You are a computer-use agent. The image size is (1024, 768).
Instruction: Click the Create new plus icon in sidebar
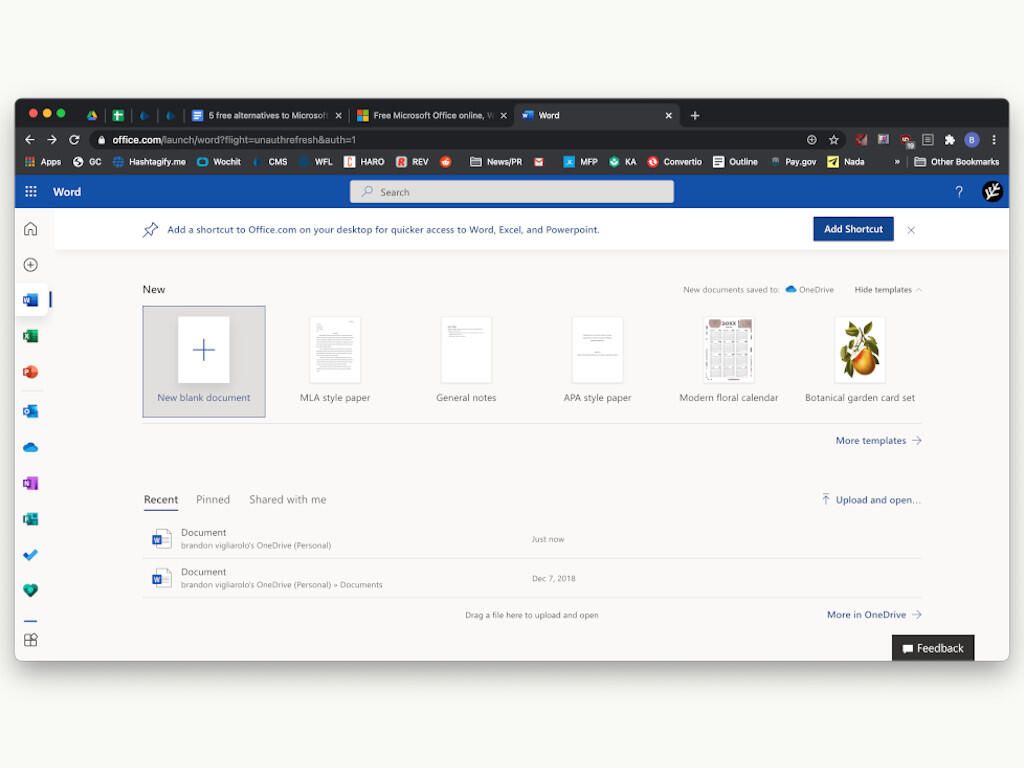(x=31, y=265)
